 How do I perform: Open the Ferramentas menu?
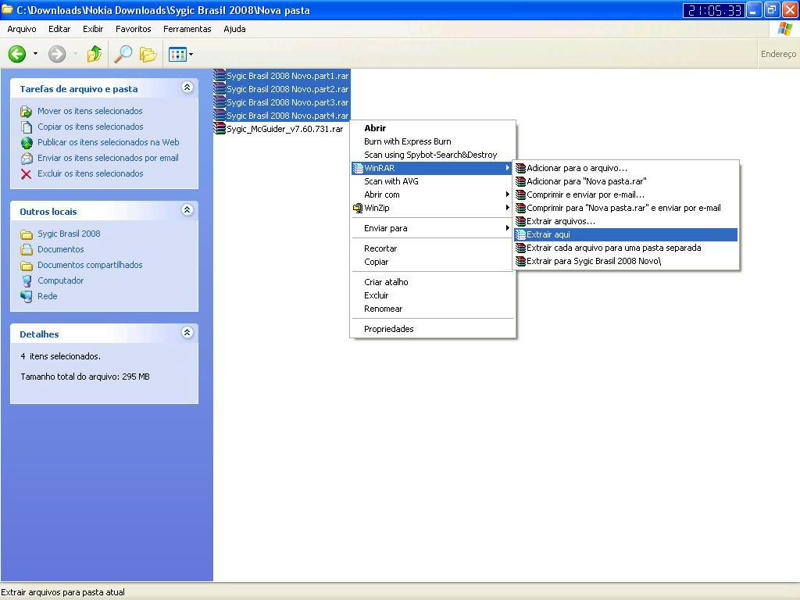click(x=187, y=29)
